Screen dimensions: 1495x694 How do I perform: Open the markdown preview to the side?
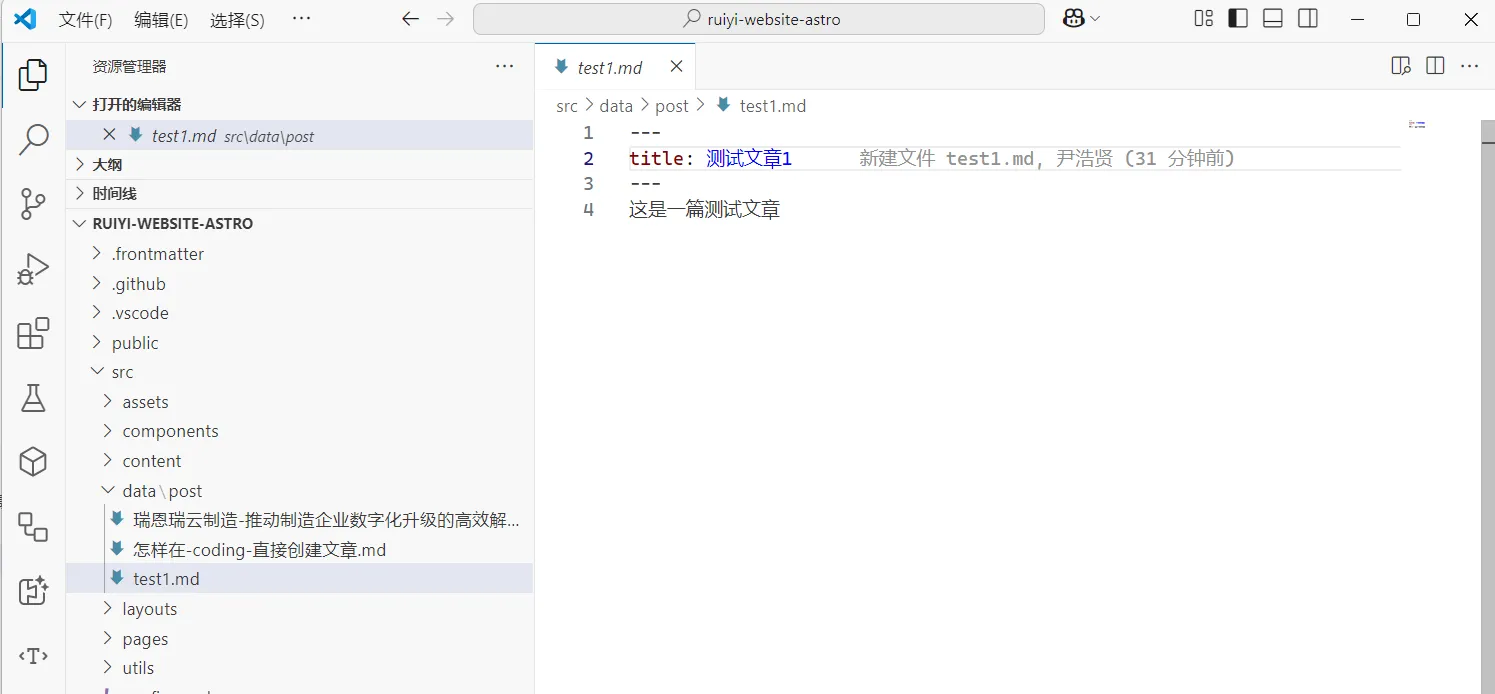[1401, 66]
